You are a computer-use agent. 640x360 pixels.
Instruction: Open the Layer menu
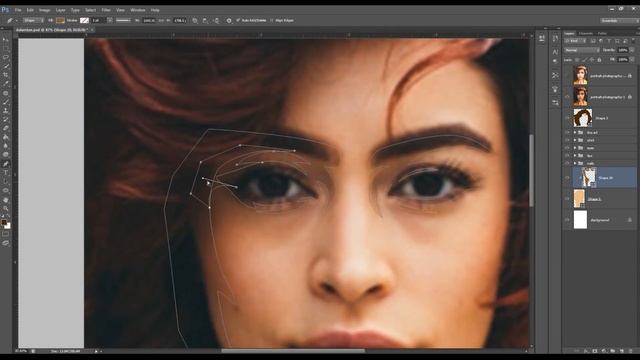60,10
